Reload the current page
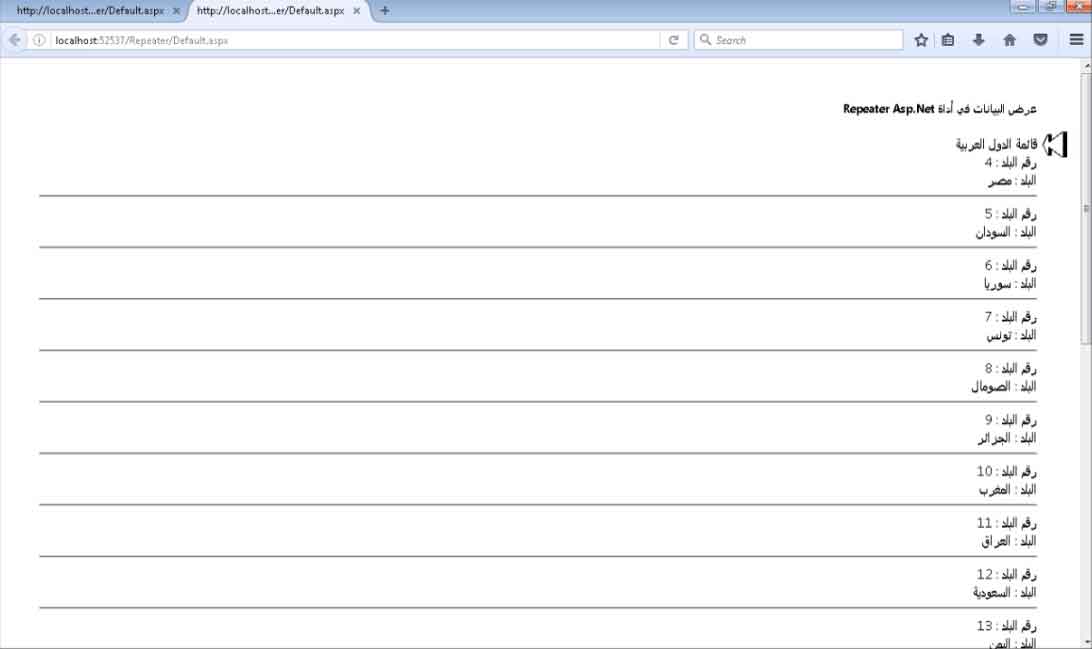 pyautogui.click(x=674, y=40)
